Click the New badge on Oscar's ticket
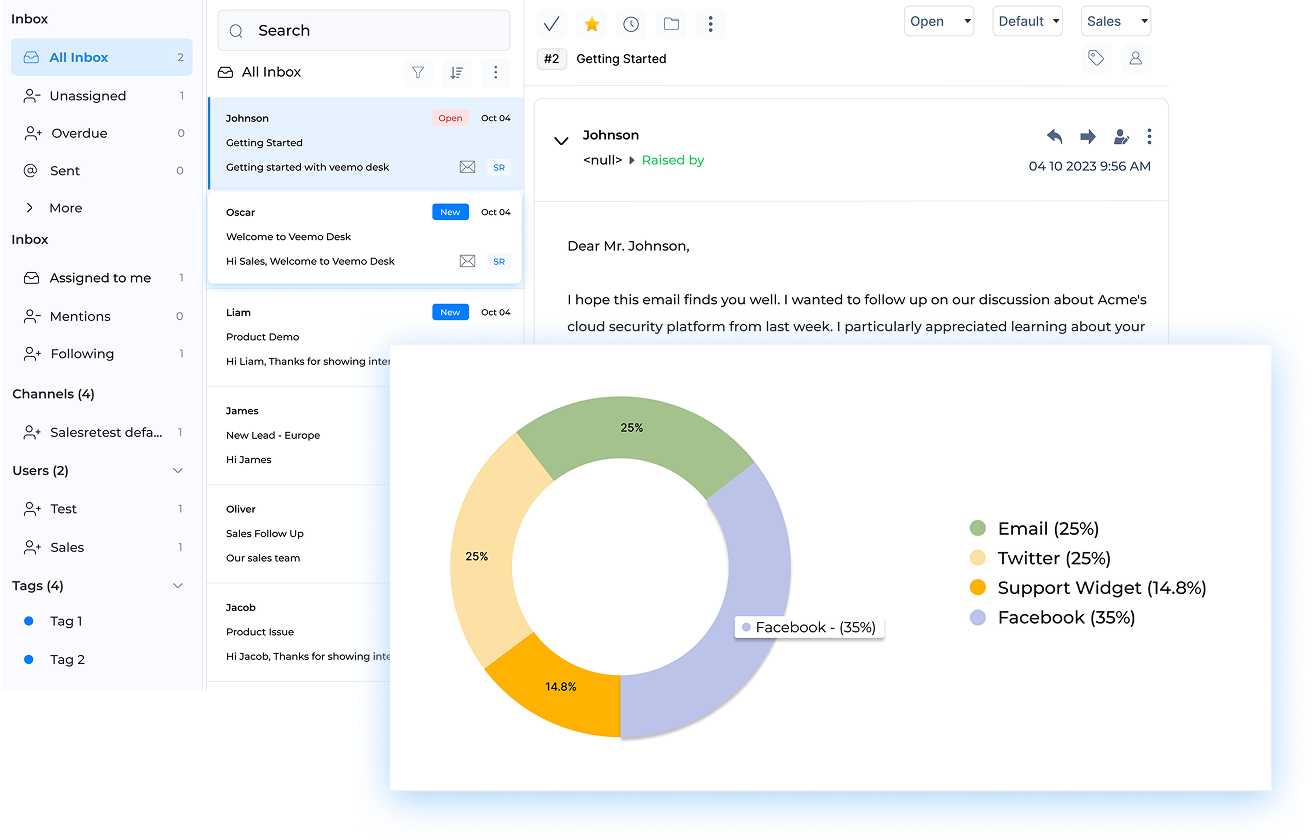The height and width of the screenshot is (840, 1312). tap(450, 212)
